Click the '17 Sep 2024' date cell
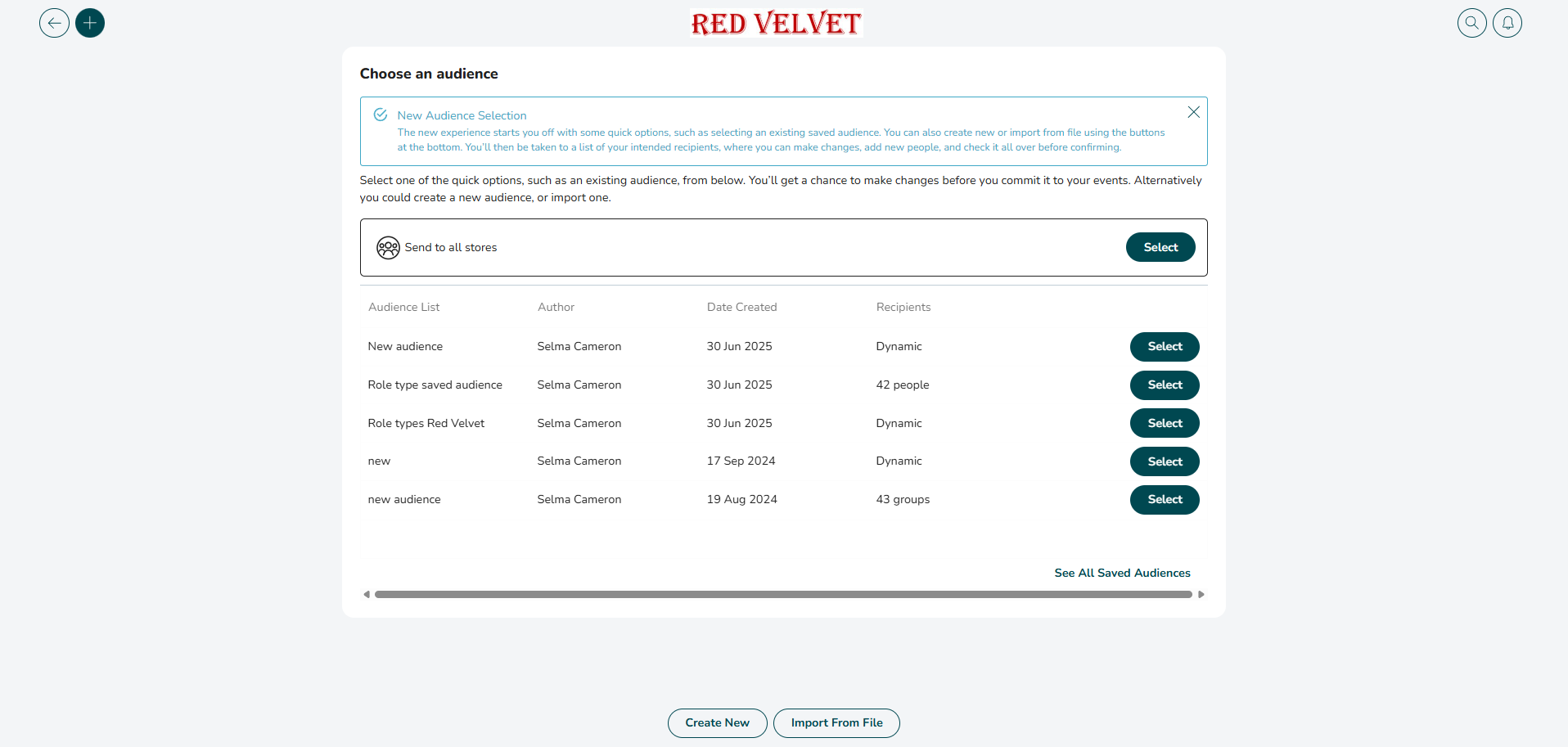Image resolution: width=1568 pixels, height=747 pixels. point(741,461)
